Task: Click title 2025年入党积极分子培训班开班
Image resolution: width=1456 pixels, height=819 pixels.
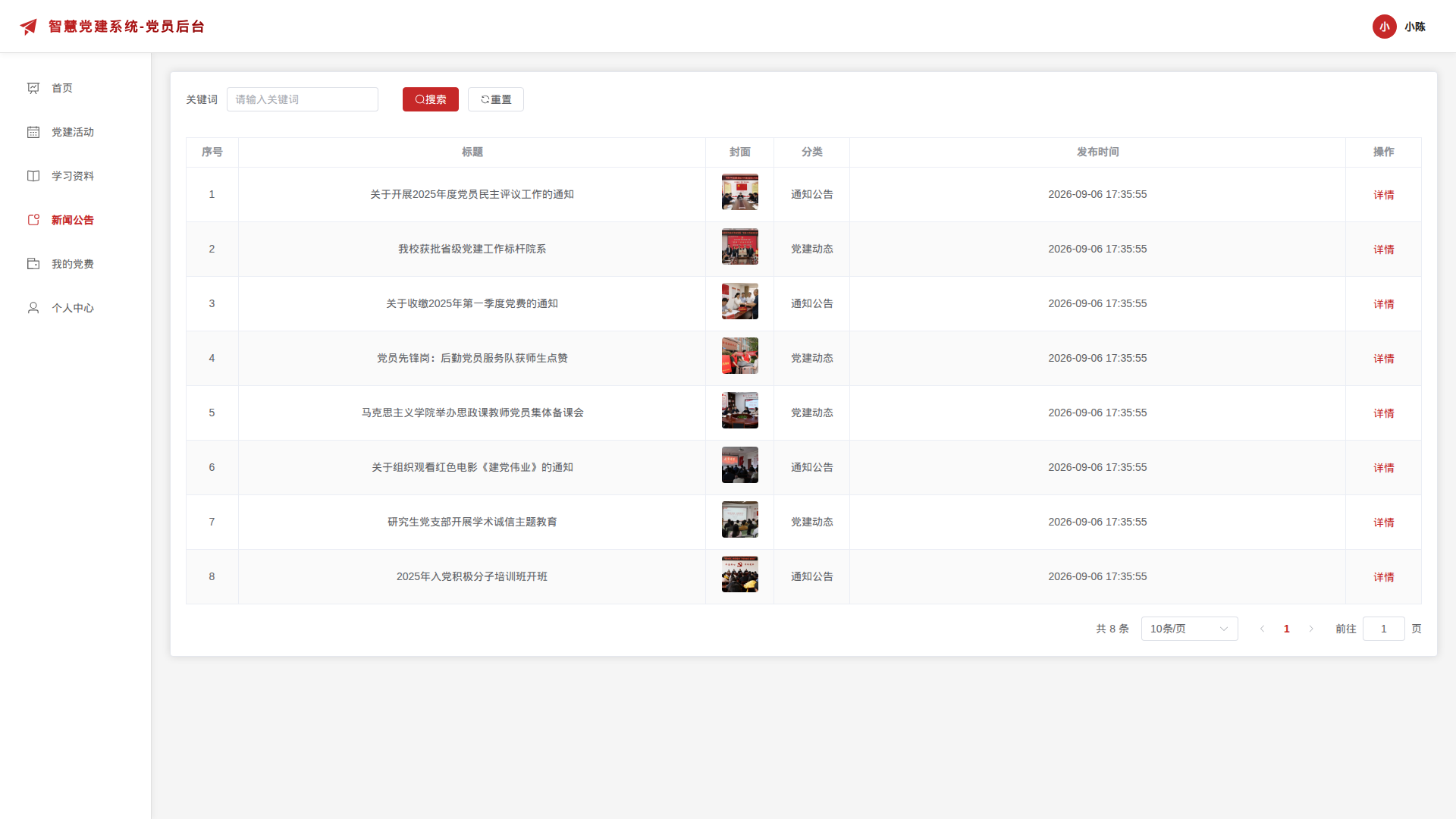Action: click(472, 576)
